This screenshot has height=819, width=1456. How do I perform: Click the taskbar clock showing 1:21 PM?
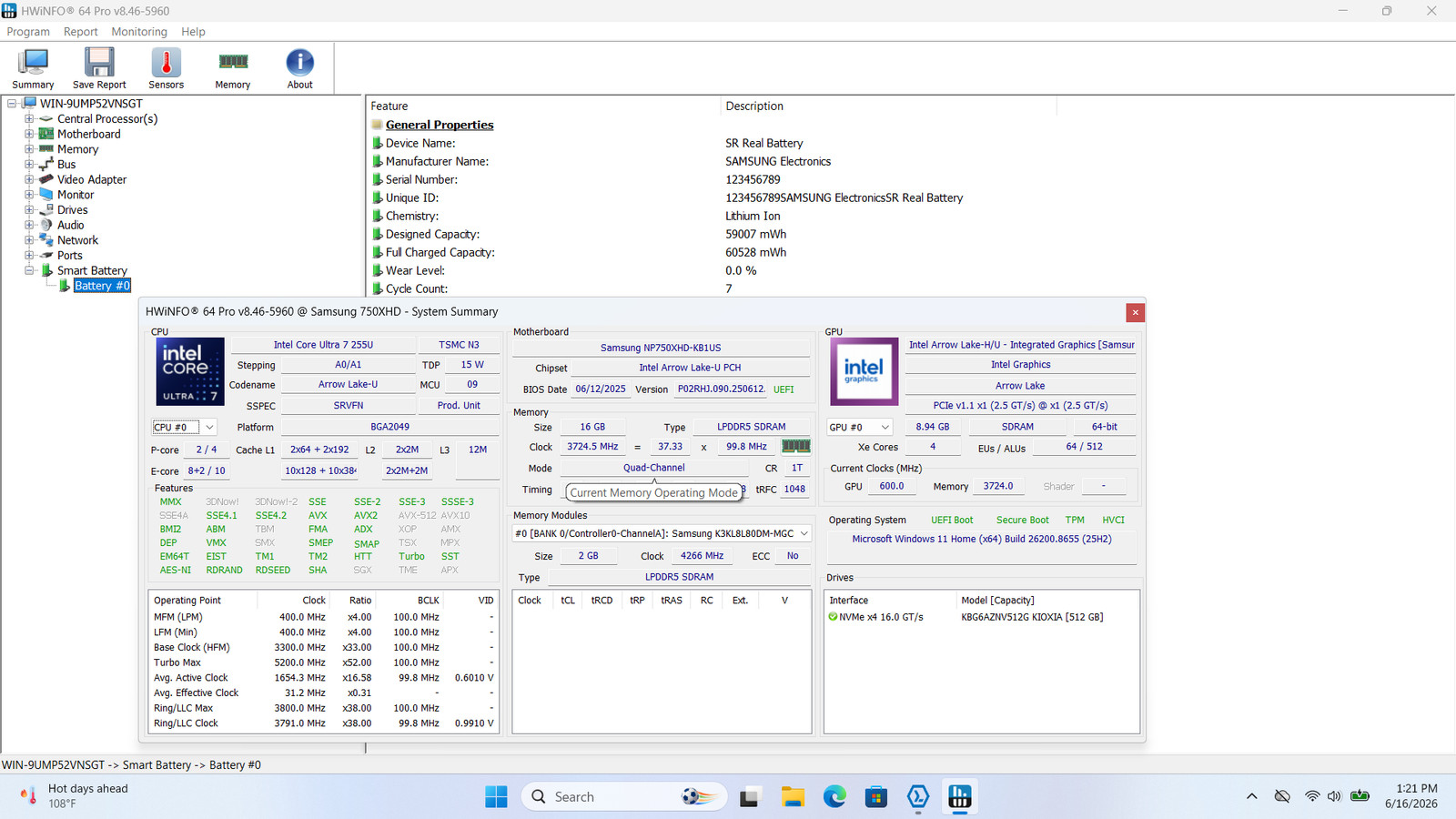pos(1411,796)
